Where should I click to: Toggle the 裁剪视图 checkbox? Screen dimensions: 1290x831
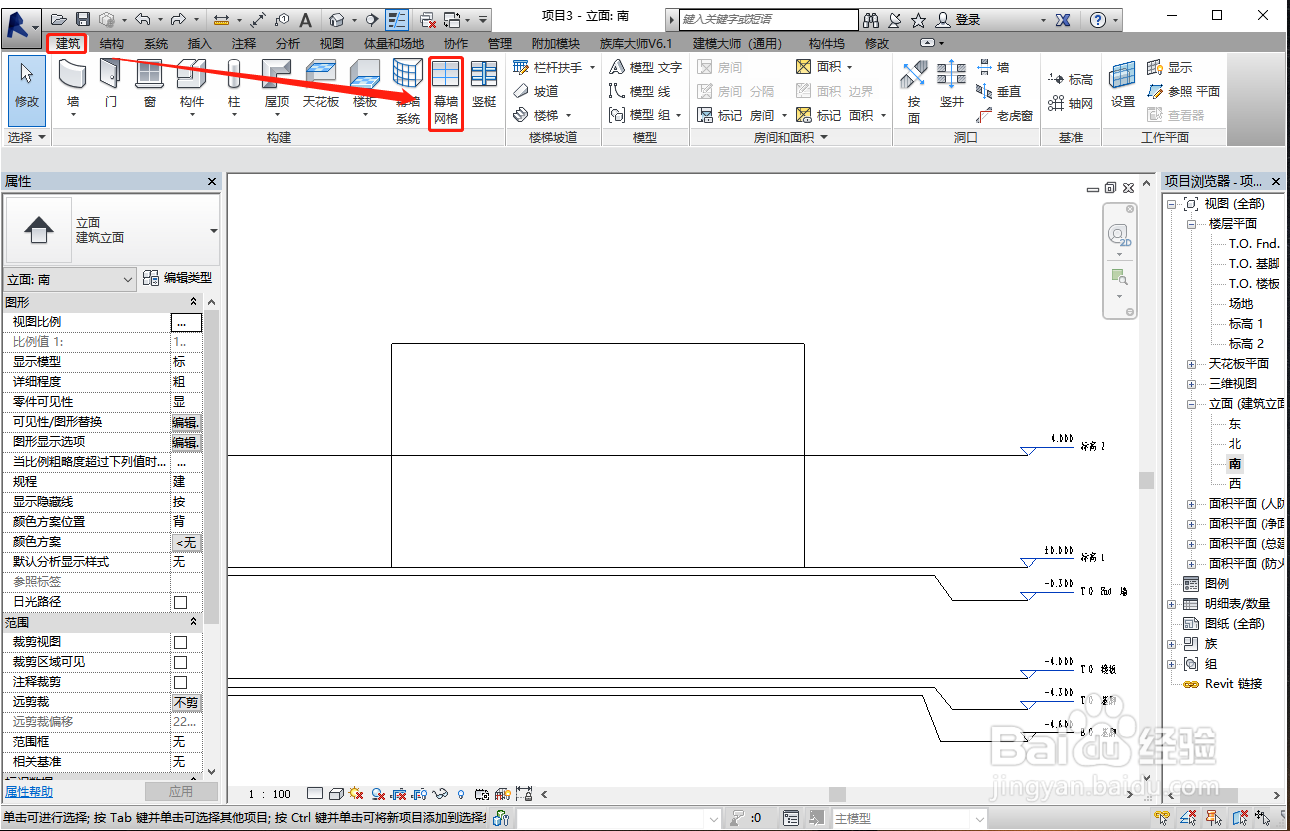pos(180,642)
